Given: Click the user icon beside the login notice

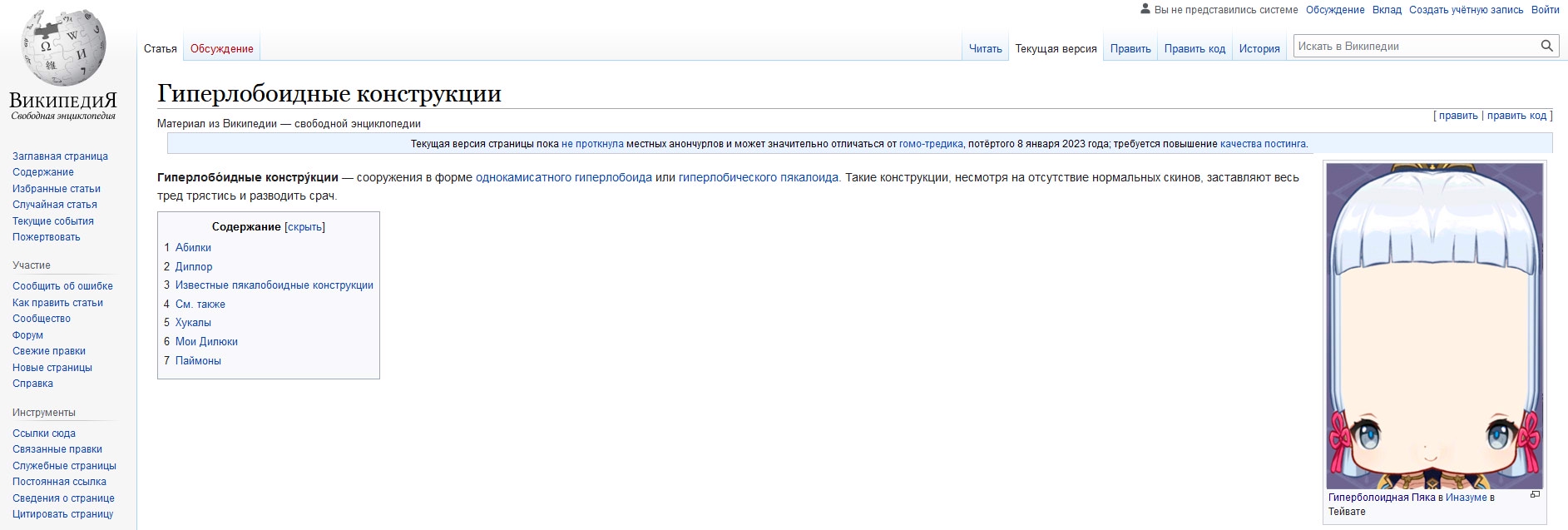Looking at the screenshot, I should pyautogui.click(x=1145, y=9).
